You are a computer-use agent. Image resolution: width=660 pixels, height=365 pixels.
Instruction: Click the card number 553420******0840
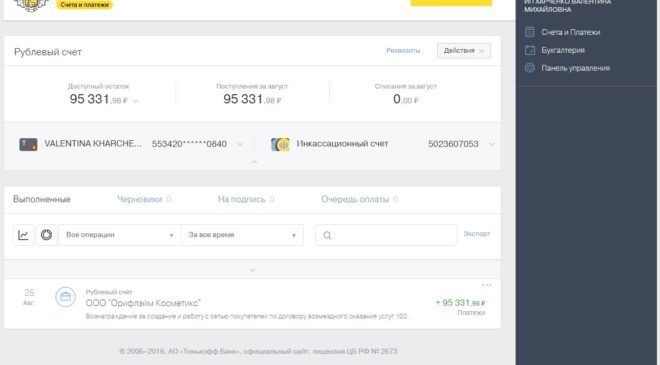click(x=189, y=144)
